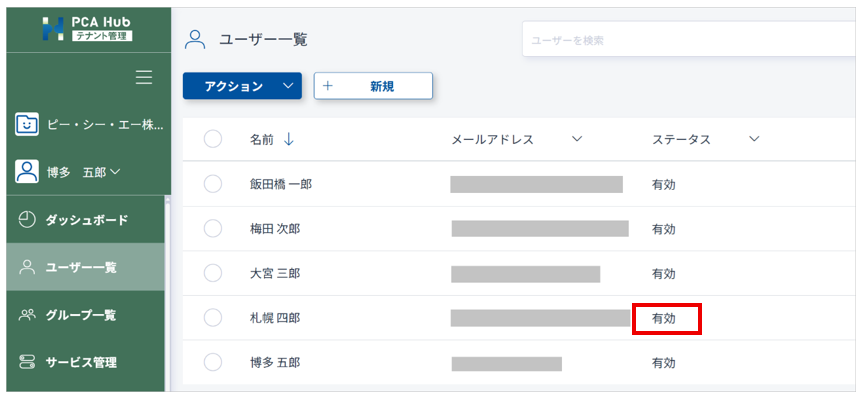Click the サービス管理 server icon
The image size is (862, 399).
click(26, 362)
